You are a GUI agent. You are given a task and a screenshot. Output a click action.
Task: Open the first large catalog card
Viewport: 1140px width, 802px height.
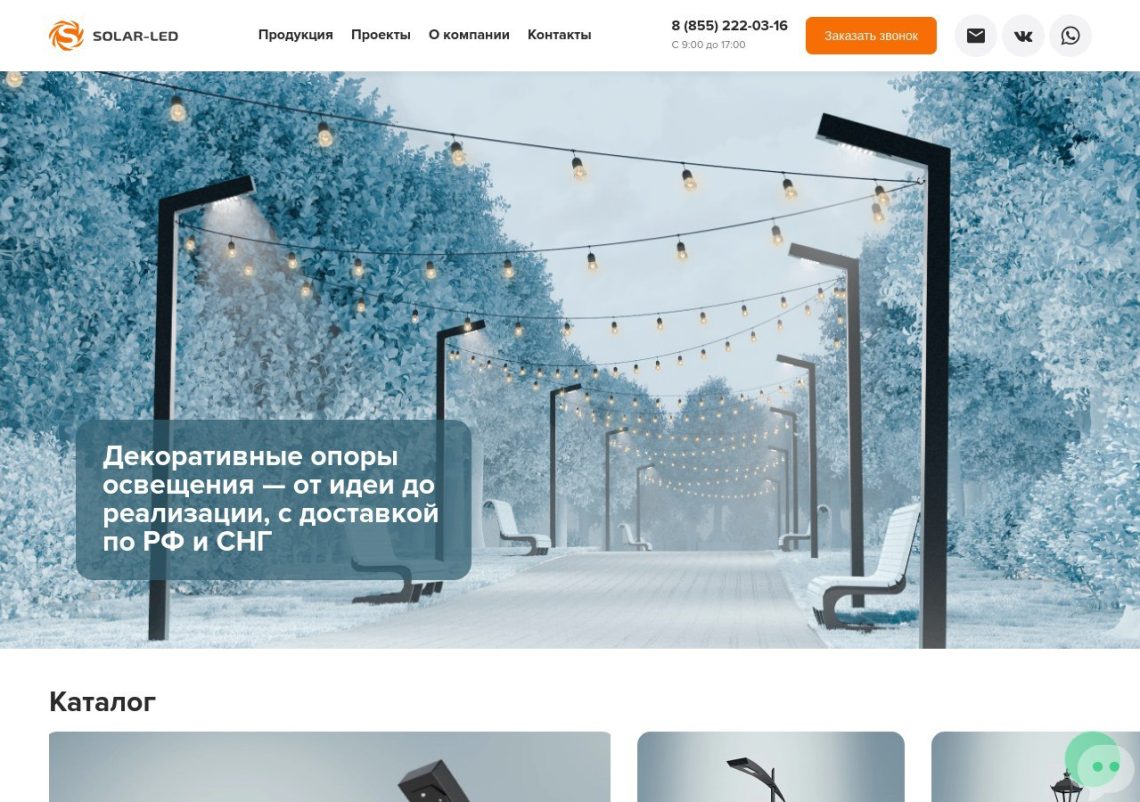click(329, 766)
